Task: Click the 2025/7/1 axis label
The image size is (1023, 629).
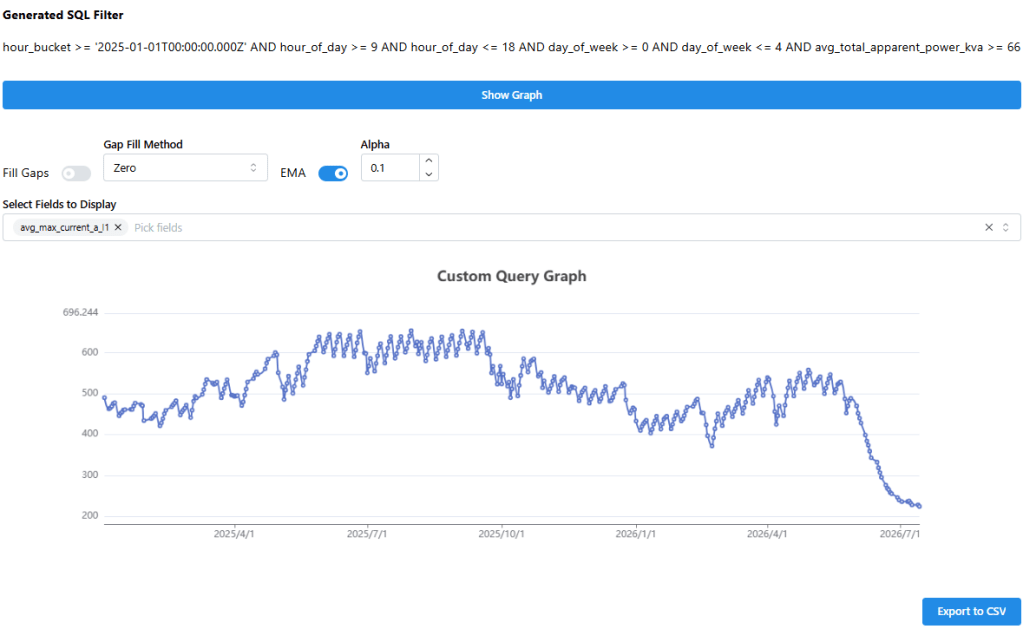Action: pos(367,534)
